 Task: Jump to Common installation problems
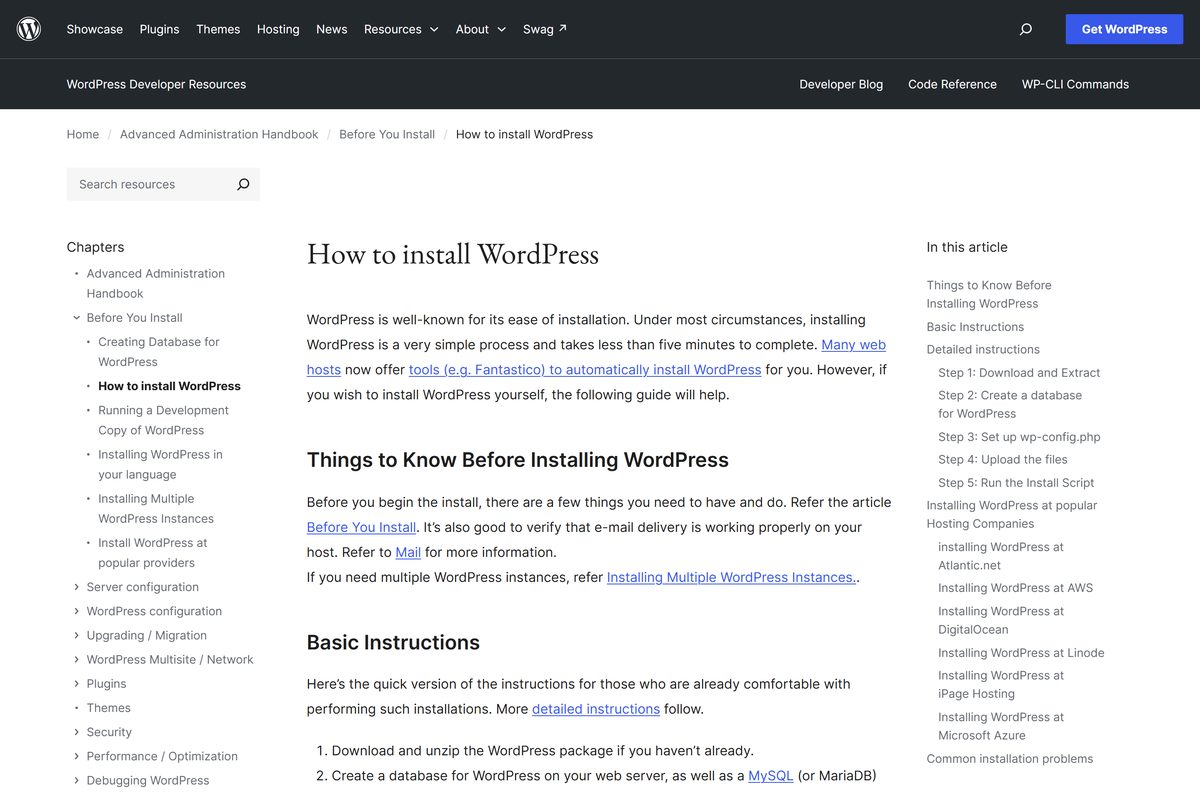pos(1010,759)
